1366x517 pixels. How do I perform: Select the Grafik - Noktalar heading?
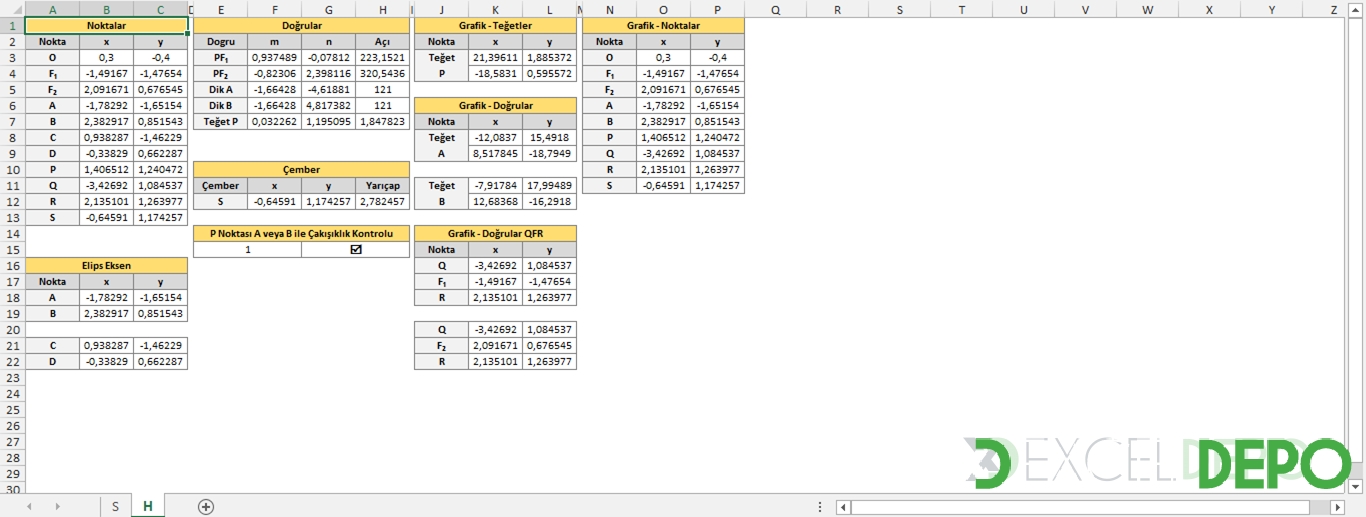(x=663, y=25)
